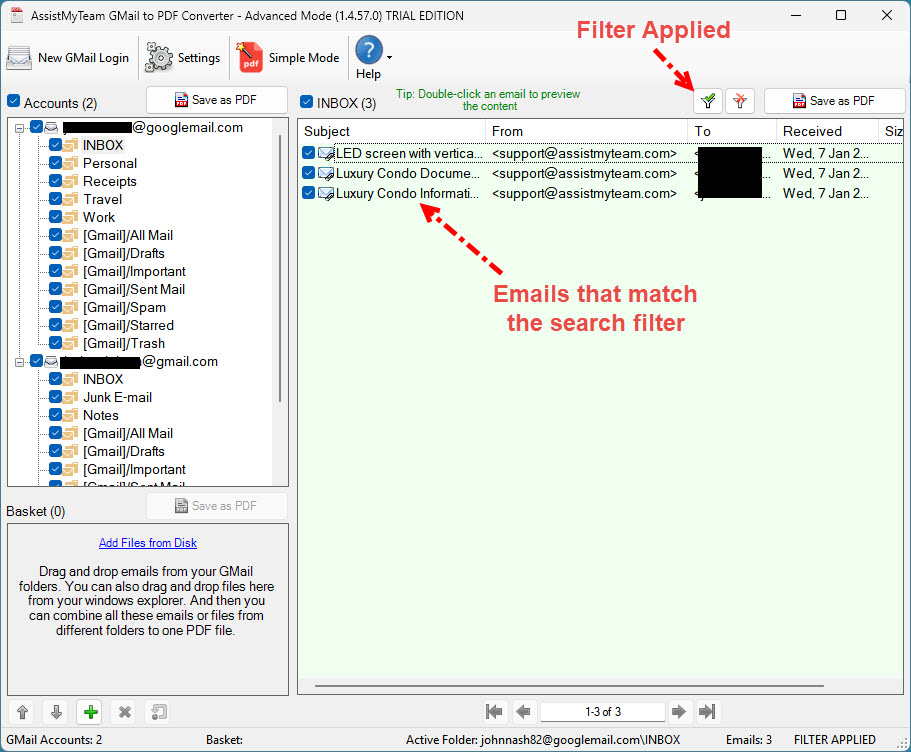This screenshot has height=752, width=911.
Task: Move basket item up with arrow icon
Action: tap(23, 712)
